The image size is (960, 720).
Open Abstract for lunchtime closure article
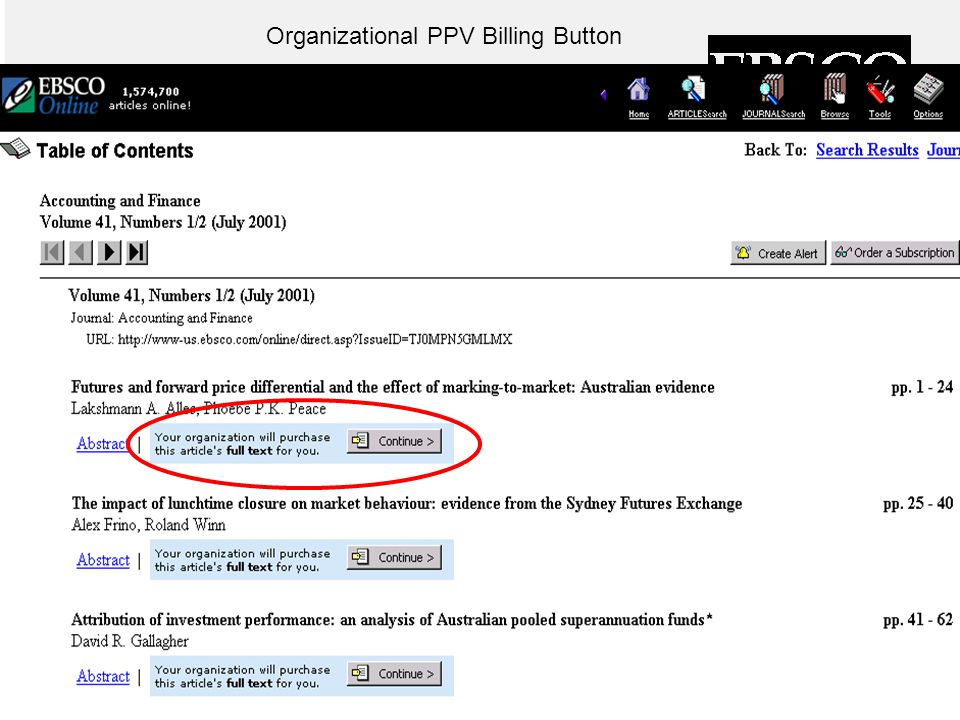[x=103, y=560]
